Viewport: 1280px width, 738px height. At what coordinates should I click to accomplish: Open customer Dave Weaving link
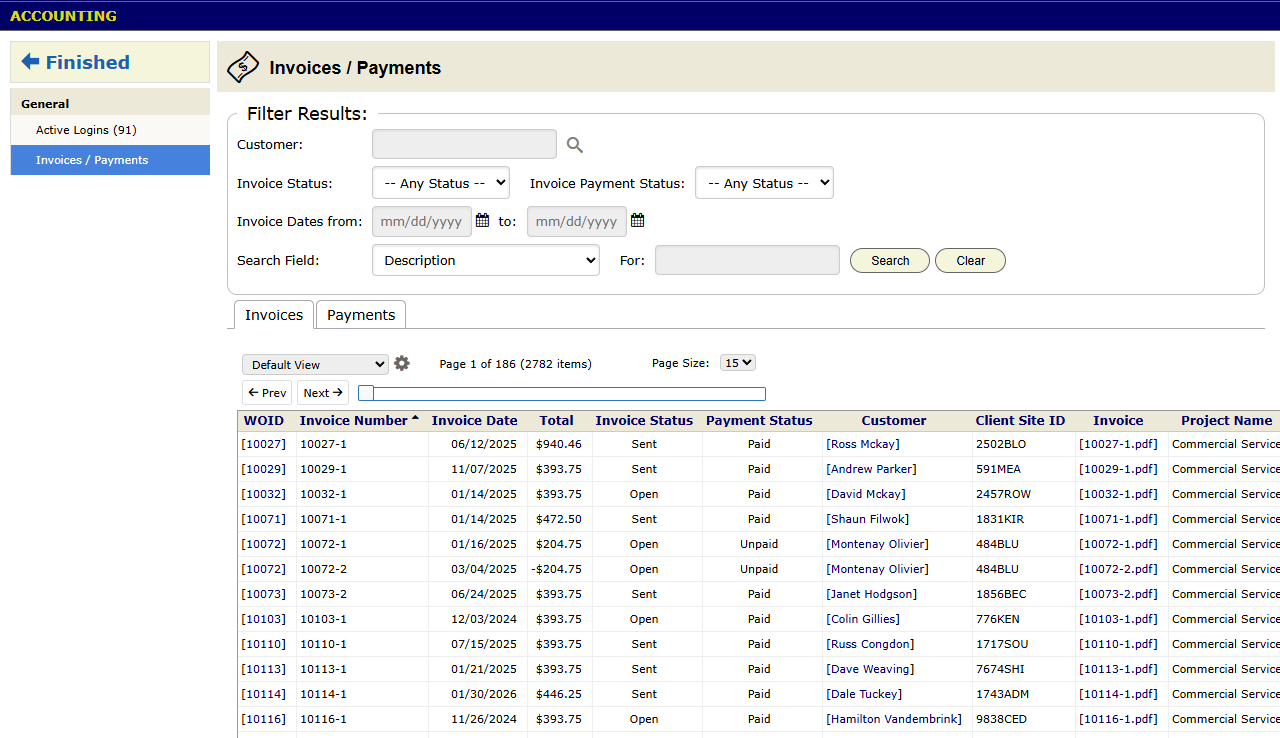(870, 669)
